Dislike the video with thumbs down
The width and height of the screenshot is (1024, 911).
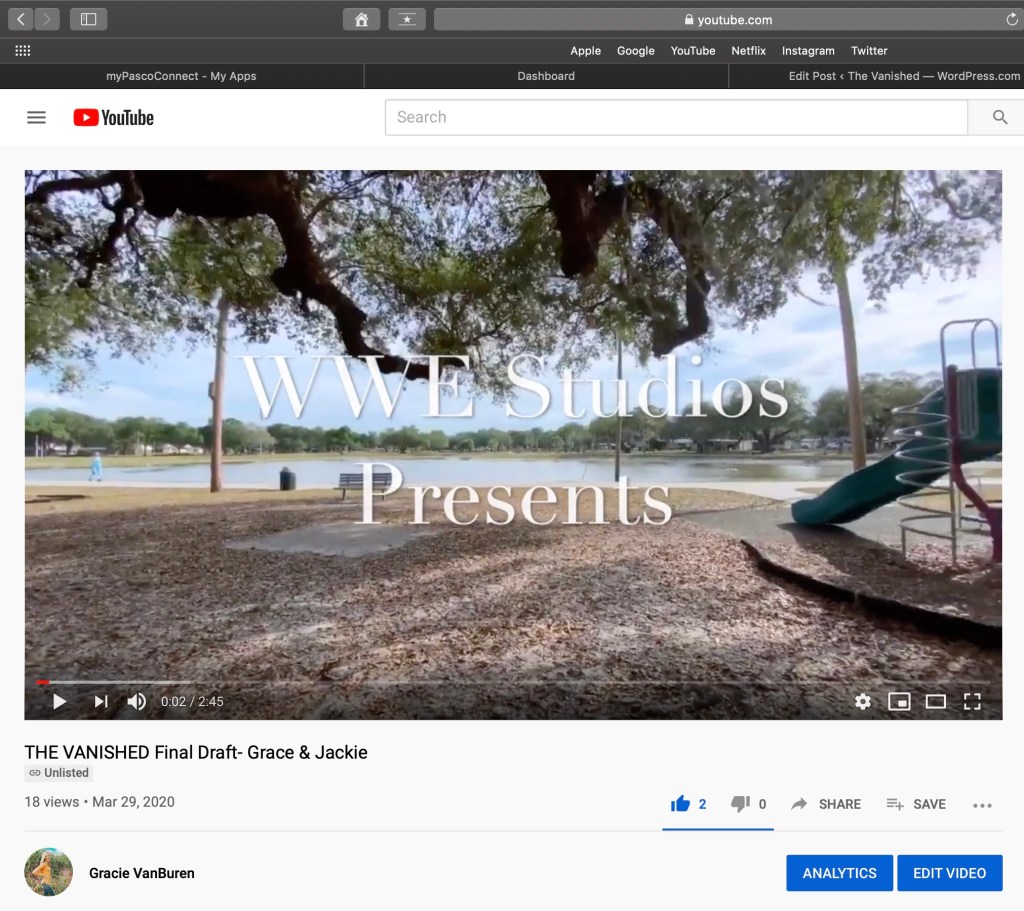pyautogui.click(x=740, y=804)
